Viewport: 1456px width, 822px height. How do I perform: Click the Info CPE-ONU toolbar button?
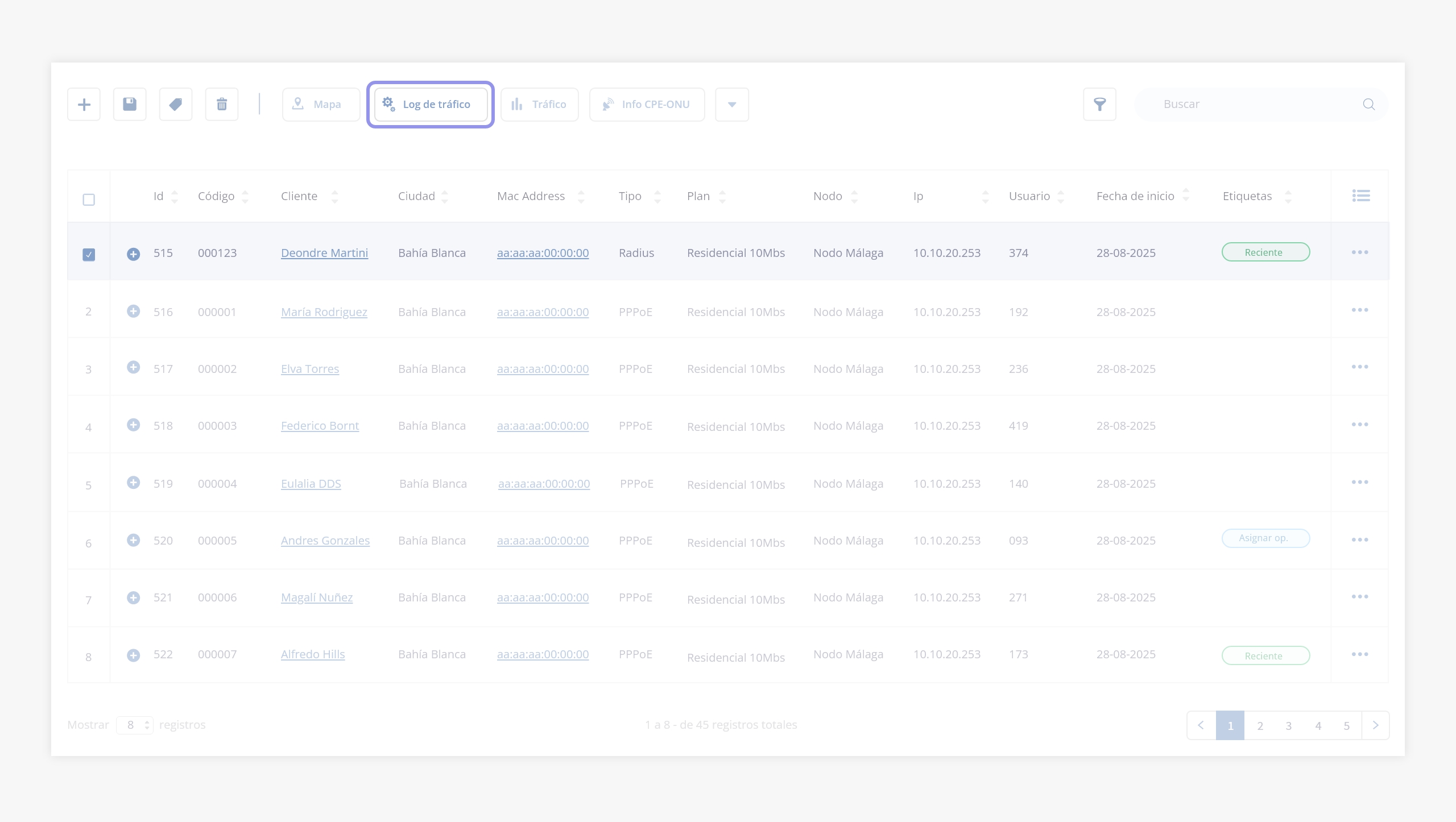coord(647,105)
